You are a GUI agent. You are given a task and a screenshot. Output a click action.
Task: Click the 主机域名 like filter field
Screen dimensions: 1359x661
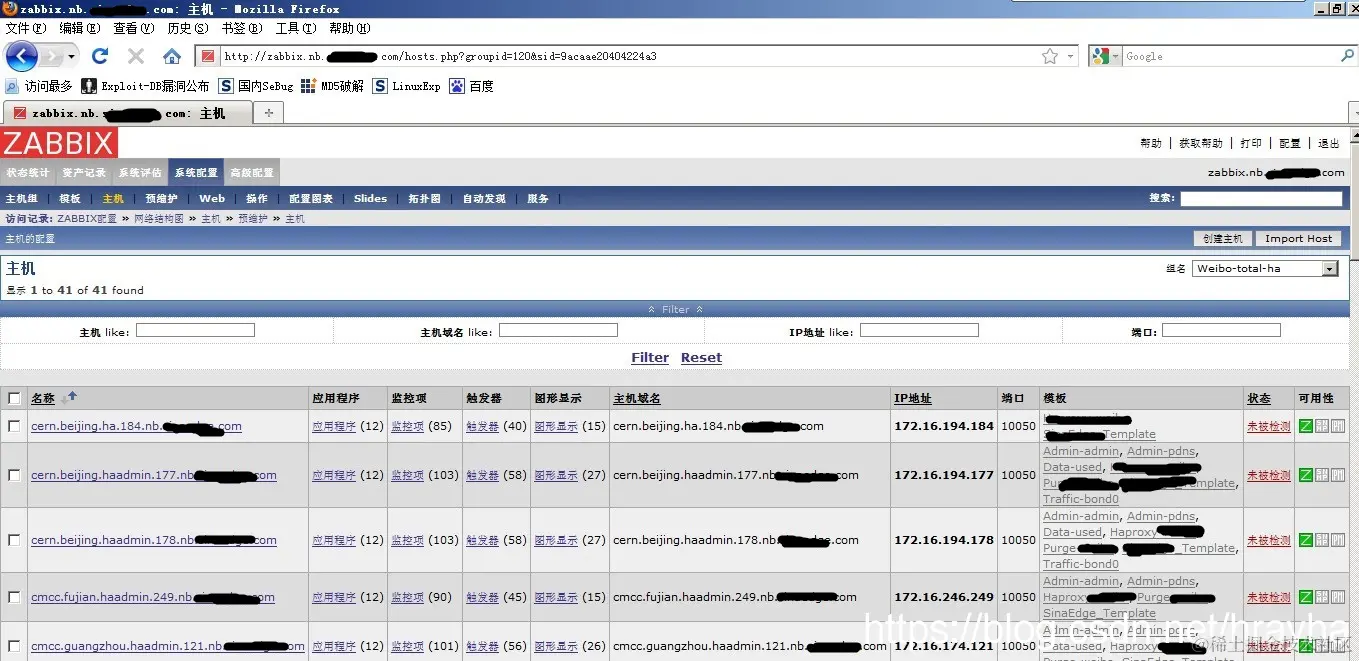click(x=558, y=330)
